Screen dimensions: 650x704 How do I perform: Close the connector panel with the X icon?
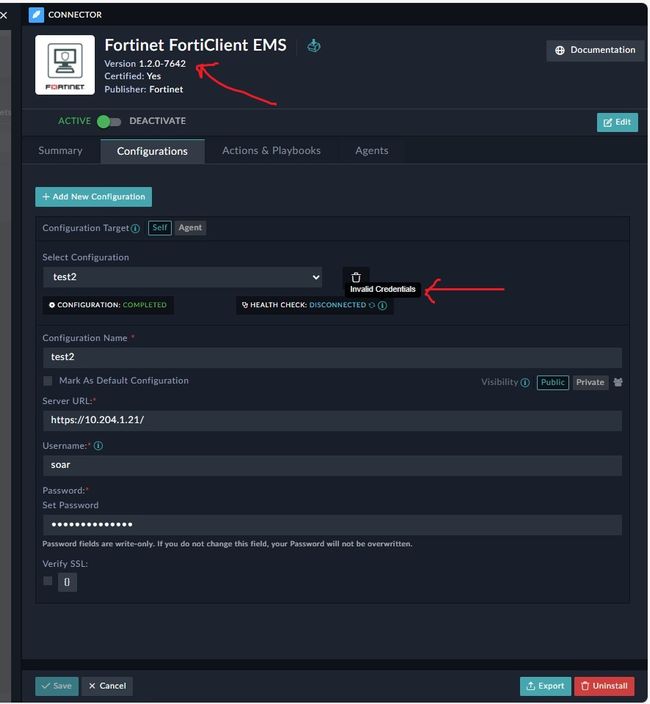pyautogui.click(x=4, y=15)
